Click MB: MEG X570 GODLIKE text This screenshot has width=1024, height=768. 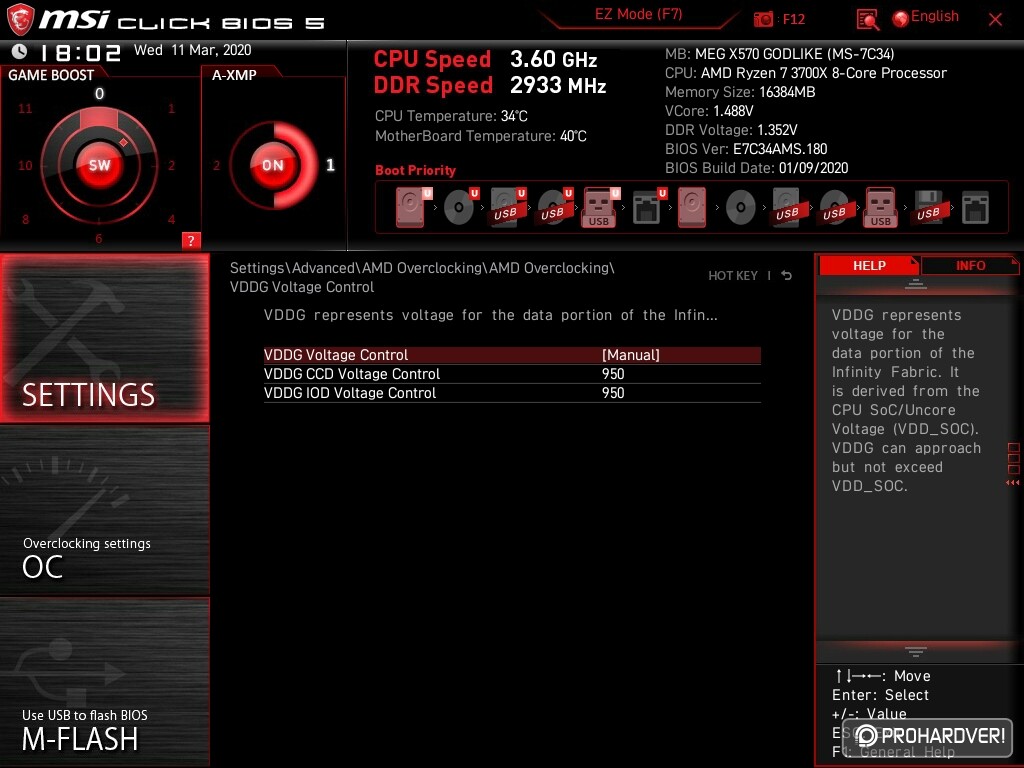pyautogui.click(x=780, y=54)
